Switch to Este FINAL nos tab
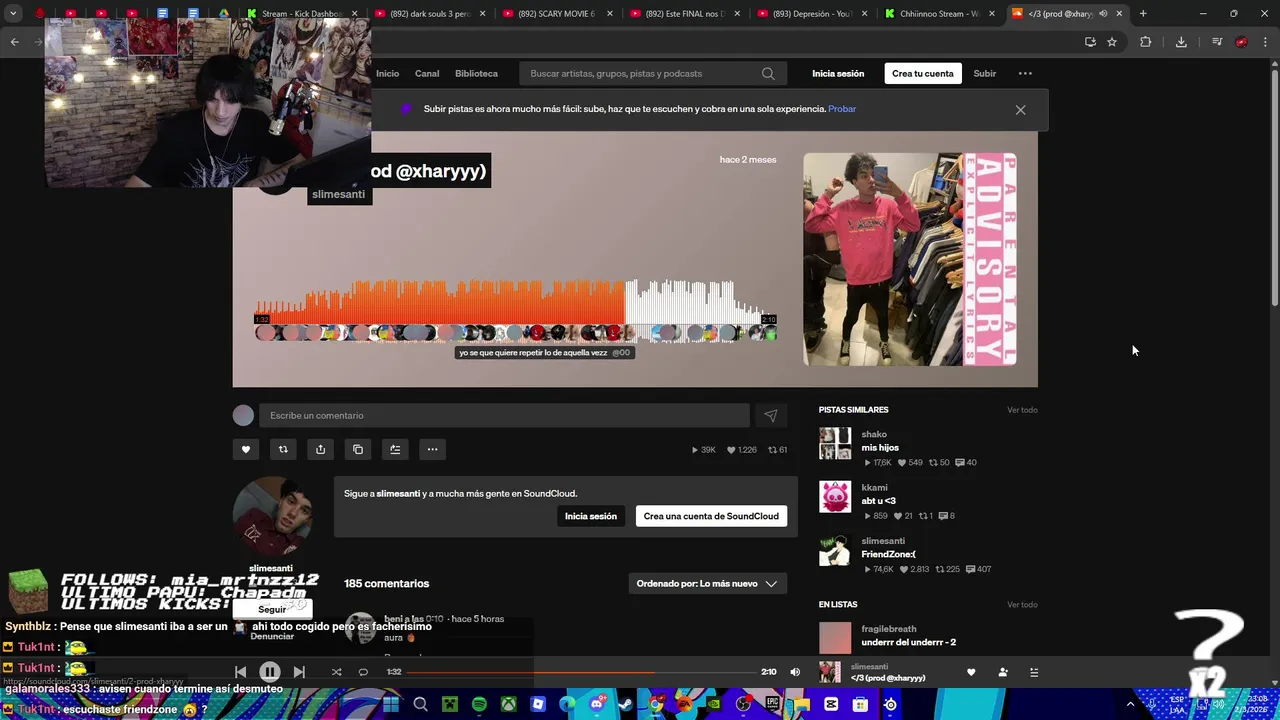The height and width of the screenshot is (720, 1280). pos(686,14)
